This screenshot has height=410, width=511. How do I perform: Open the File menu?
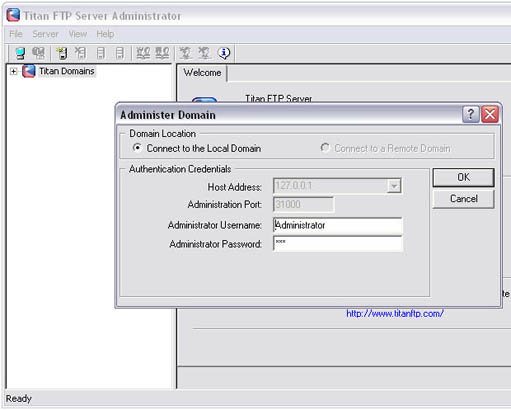tap(16, 34)
